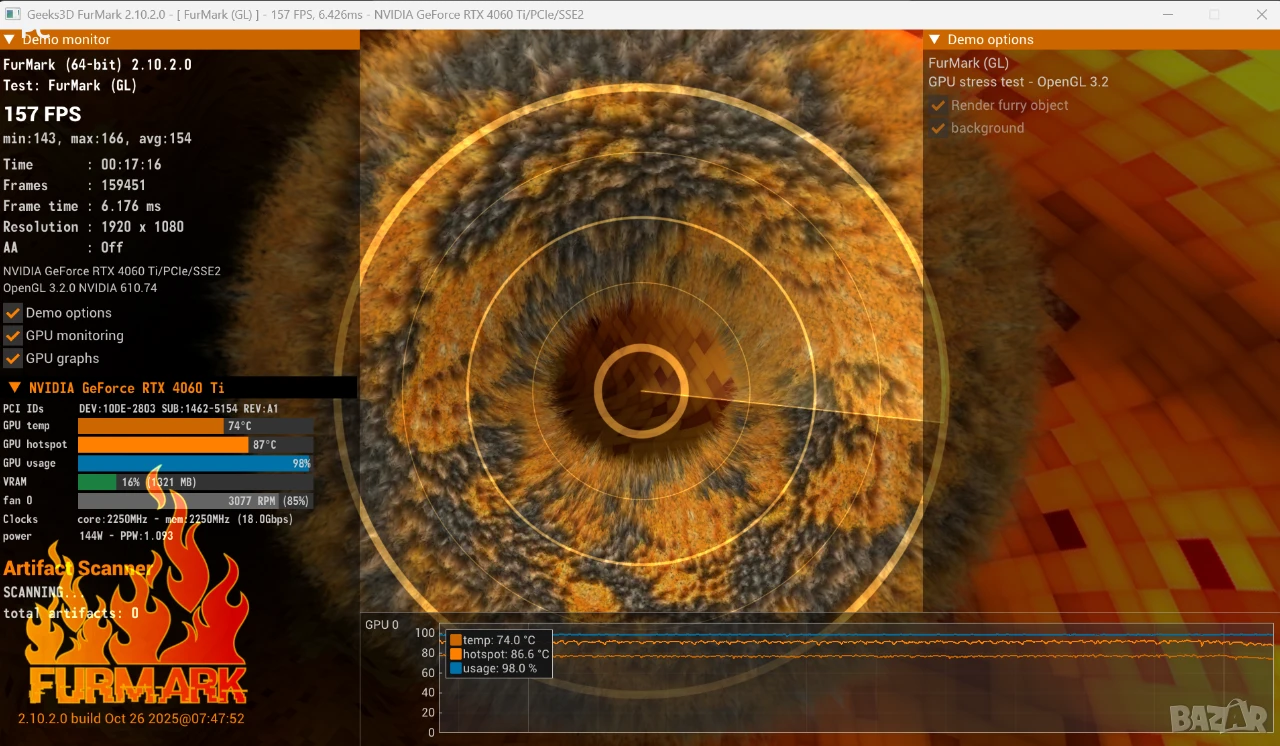Click the GPU stress test - OpenGL 3.2 text

pyautogui.click(x=1018, y=82)
